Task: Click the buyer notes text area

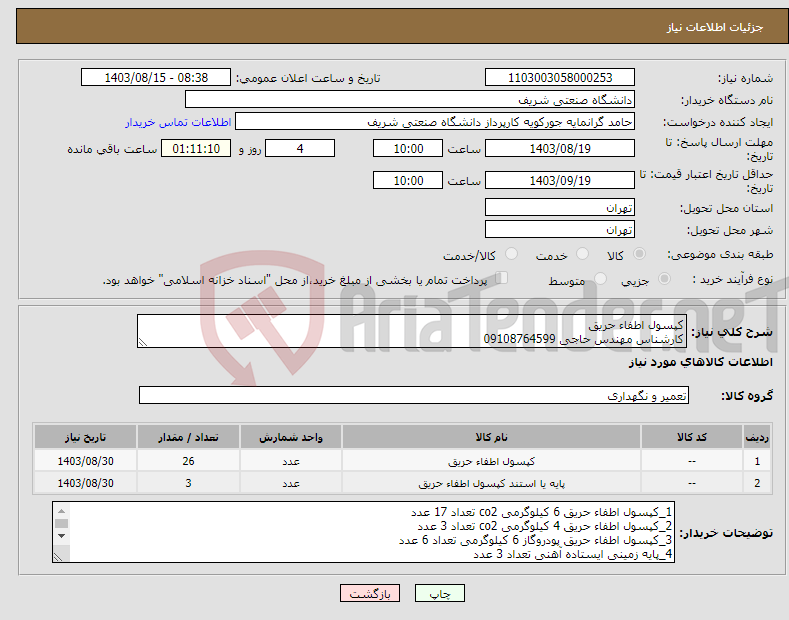Action: [363, 532]
